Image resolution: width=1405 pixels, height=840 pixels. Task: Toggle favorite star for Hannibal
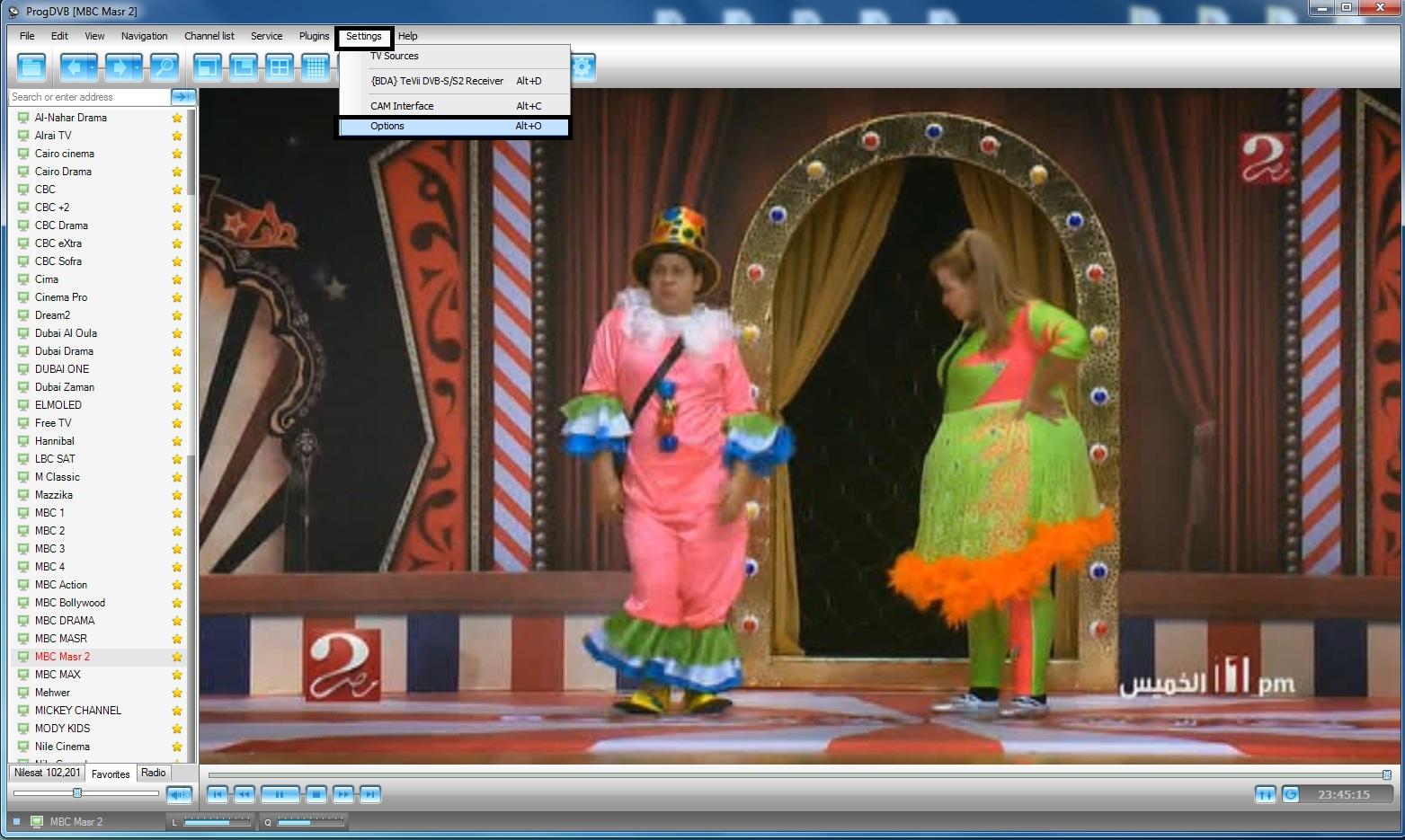pyautogui.click(x=177, y=441)
